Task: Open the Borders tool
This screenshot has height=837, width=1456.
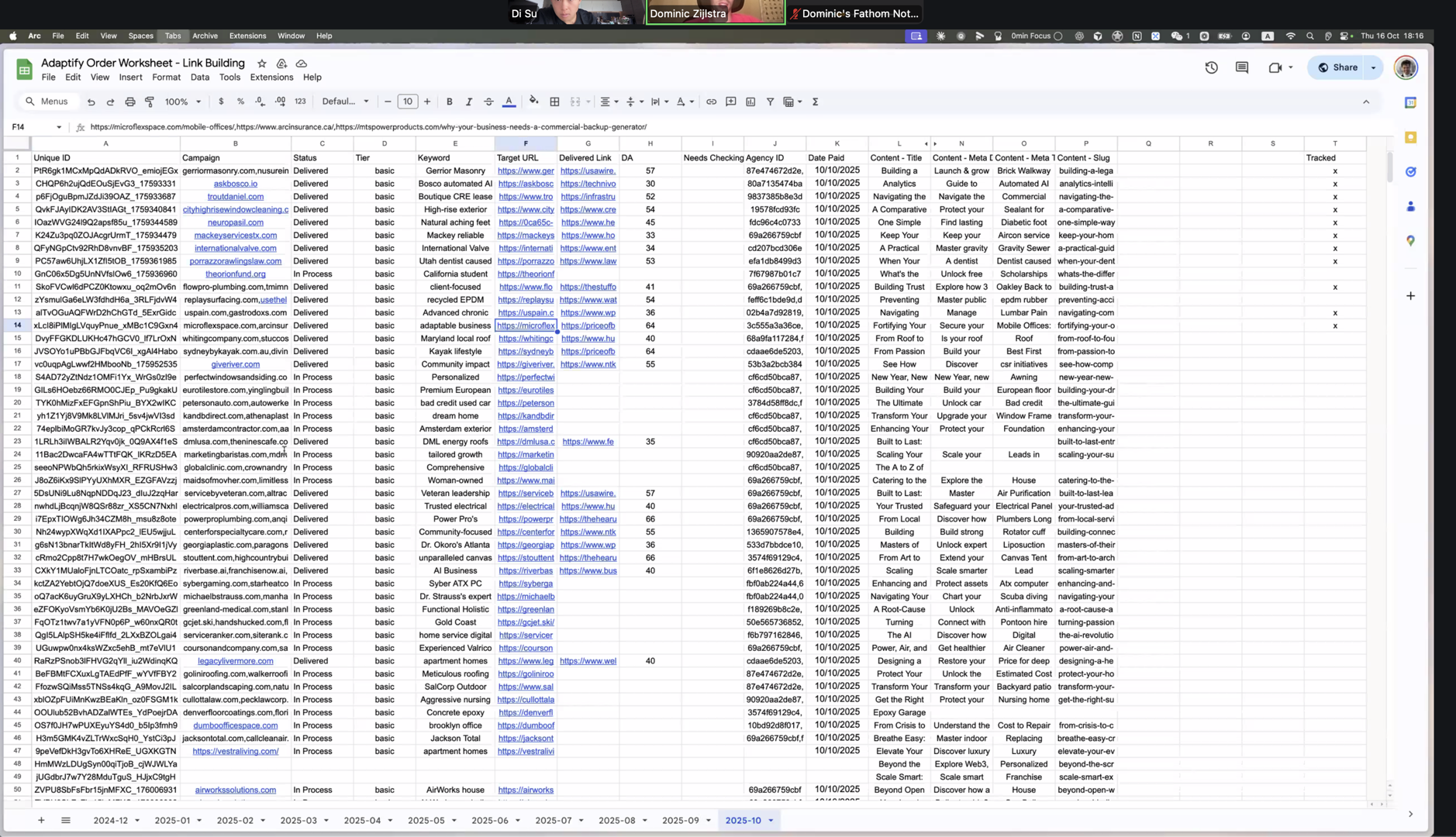Action: coord(554,102)
